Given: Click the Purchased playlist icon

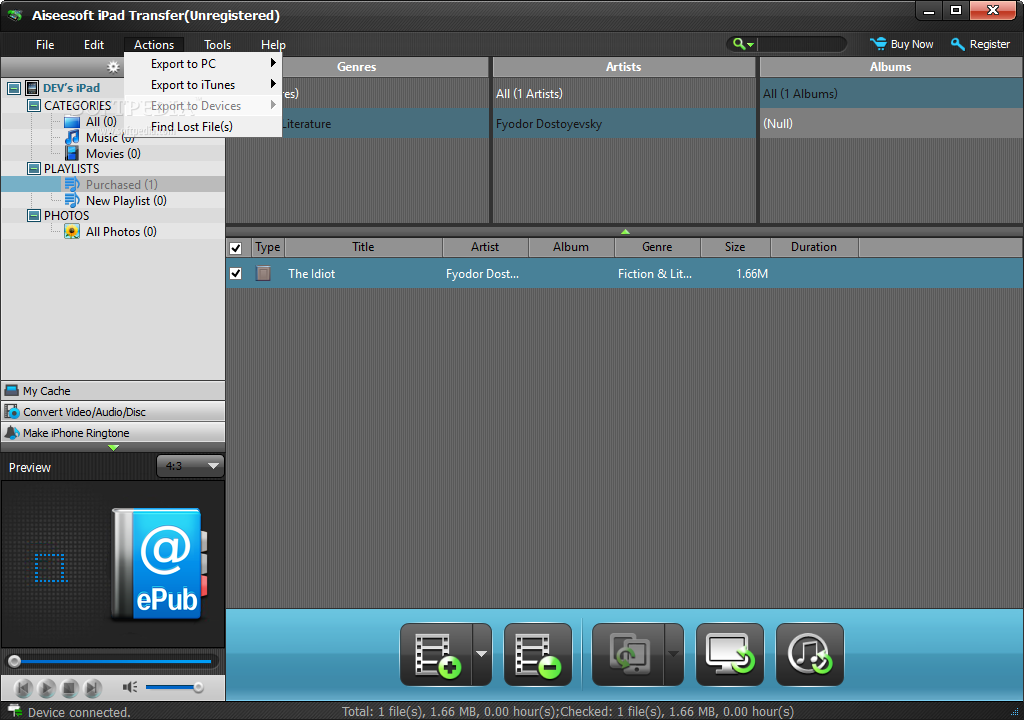Looking at the screenshot, I should tap(72, 185).
